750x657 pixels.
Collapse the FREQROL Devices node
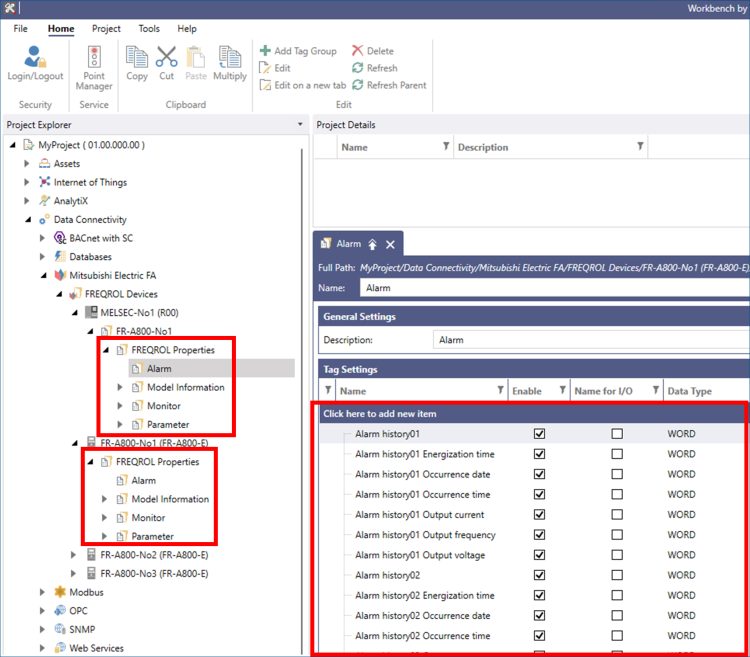tap(59, 294)
